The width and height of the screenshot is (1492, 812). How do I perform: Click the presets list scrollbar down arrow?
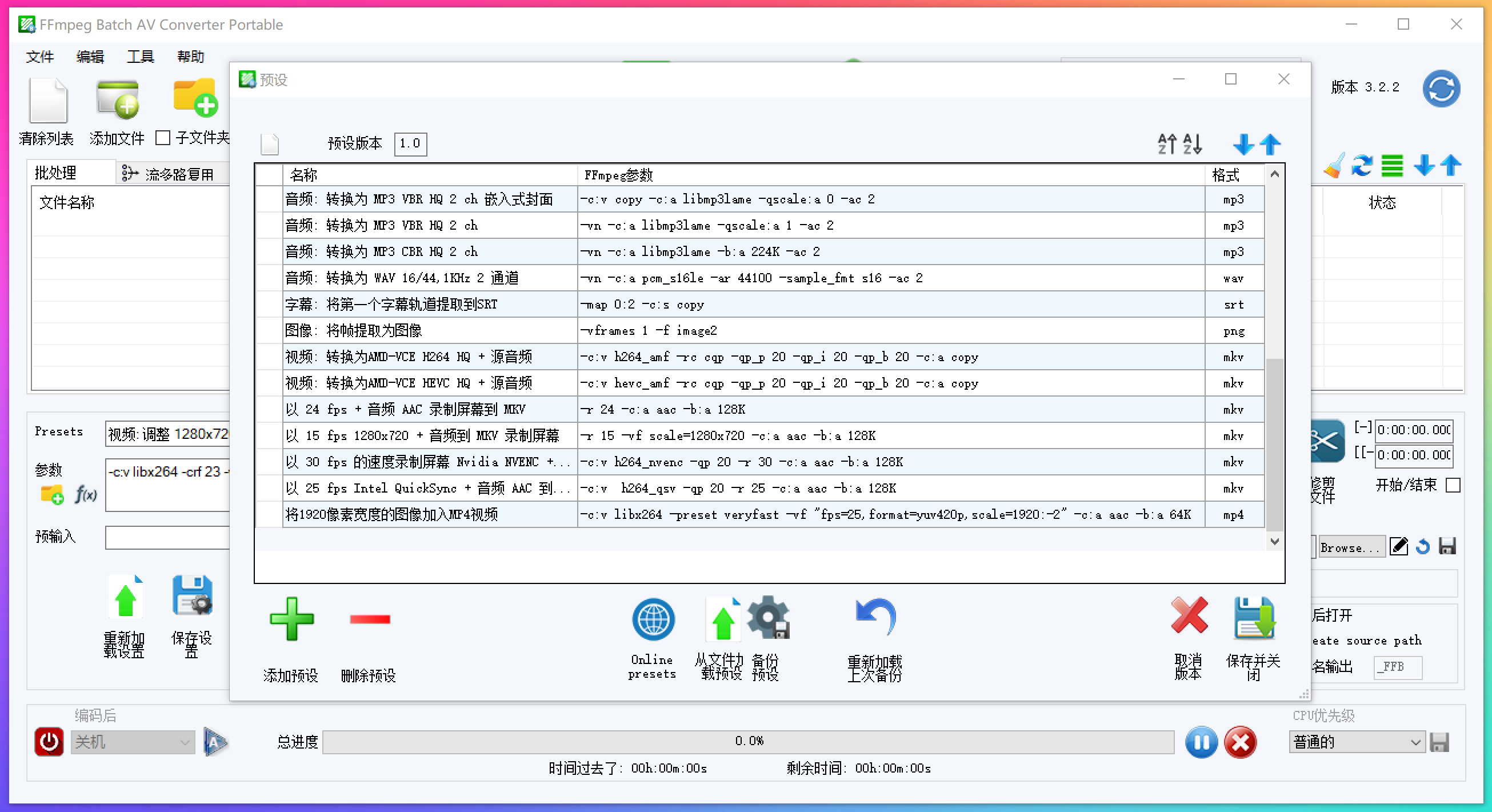pyautogui.click(x=1274, y=542)
